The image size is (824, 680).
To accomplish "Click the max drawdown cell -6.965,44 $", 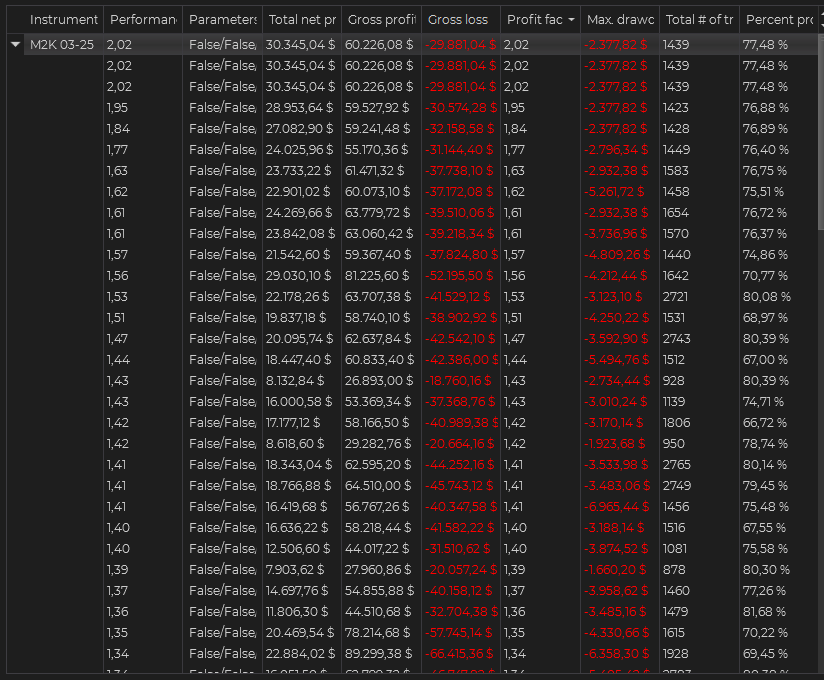I will 617,507.
